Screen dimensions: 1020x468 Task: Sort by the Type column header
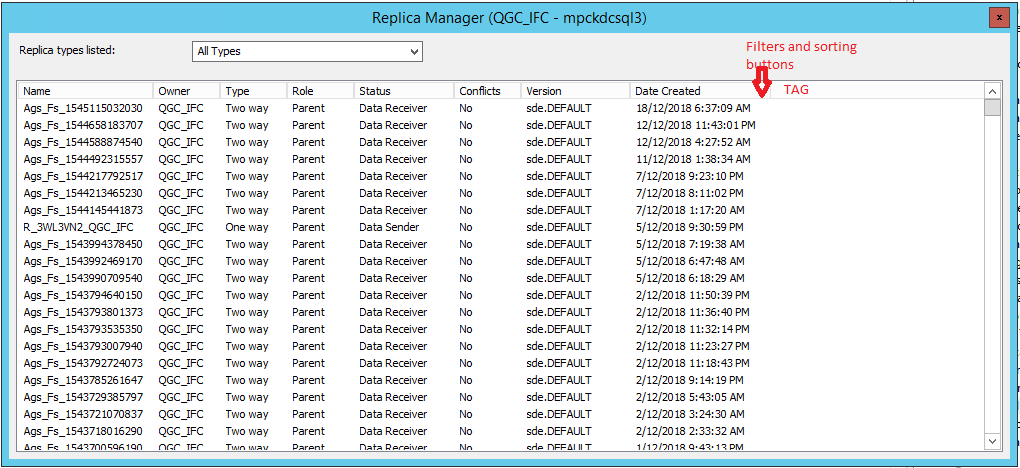click(x=254, y=90)
